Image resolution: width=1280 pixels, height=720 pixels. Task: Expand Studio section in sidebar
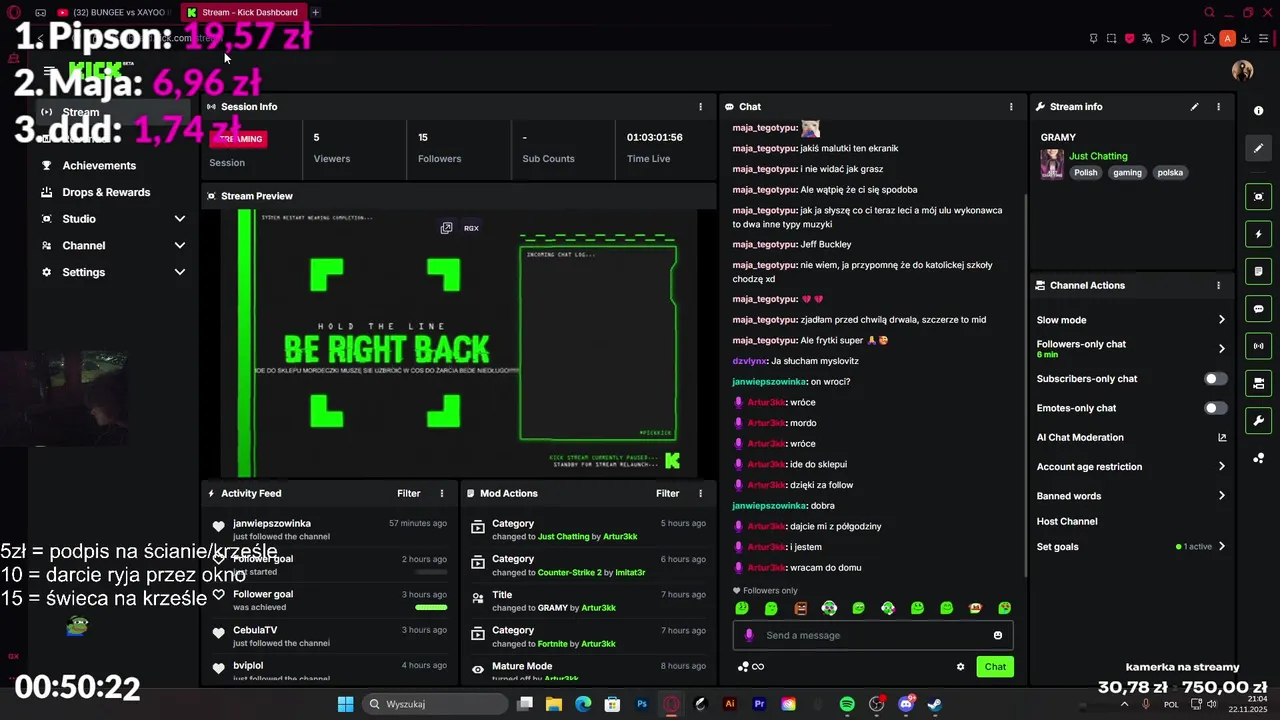click(x=180, y=219)
